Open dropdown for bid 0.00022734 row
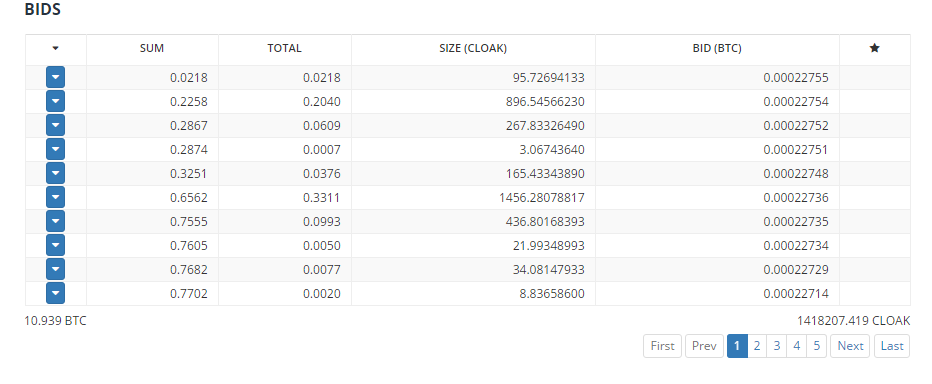Screen dimensions: 932x384 55,245
